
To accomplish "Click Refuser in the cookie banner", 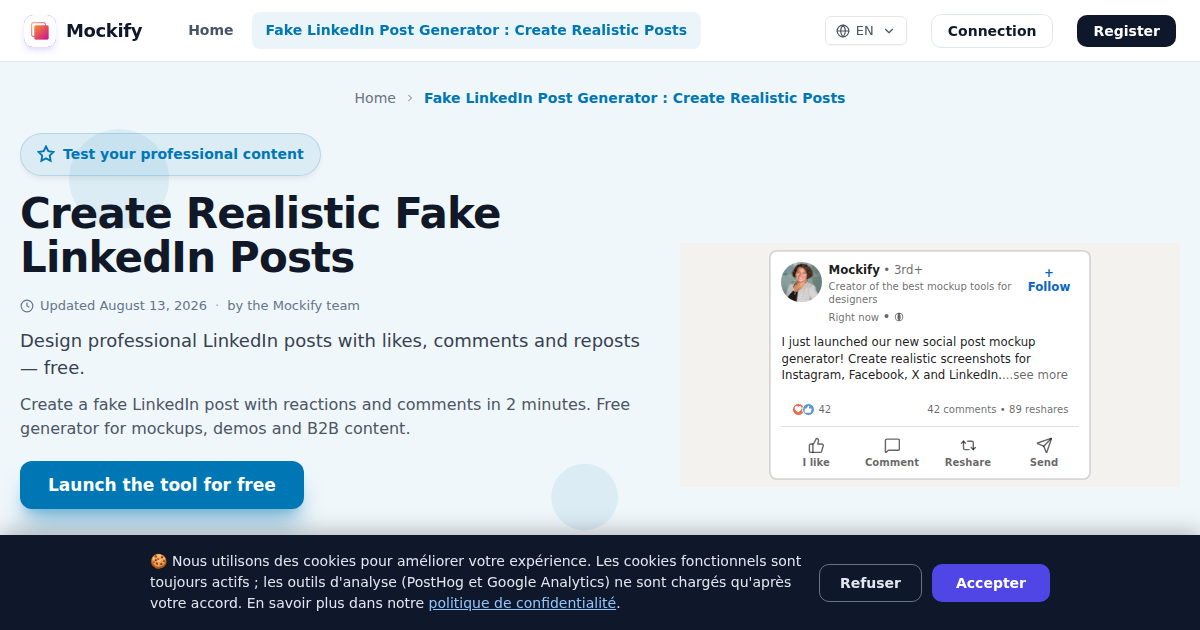I will [870, 583].
